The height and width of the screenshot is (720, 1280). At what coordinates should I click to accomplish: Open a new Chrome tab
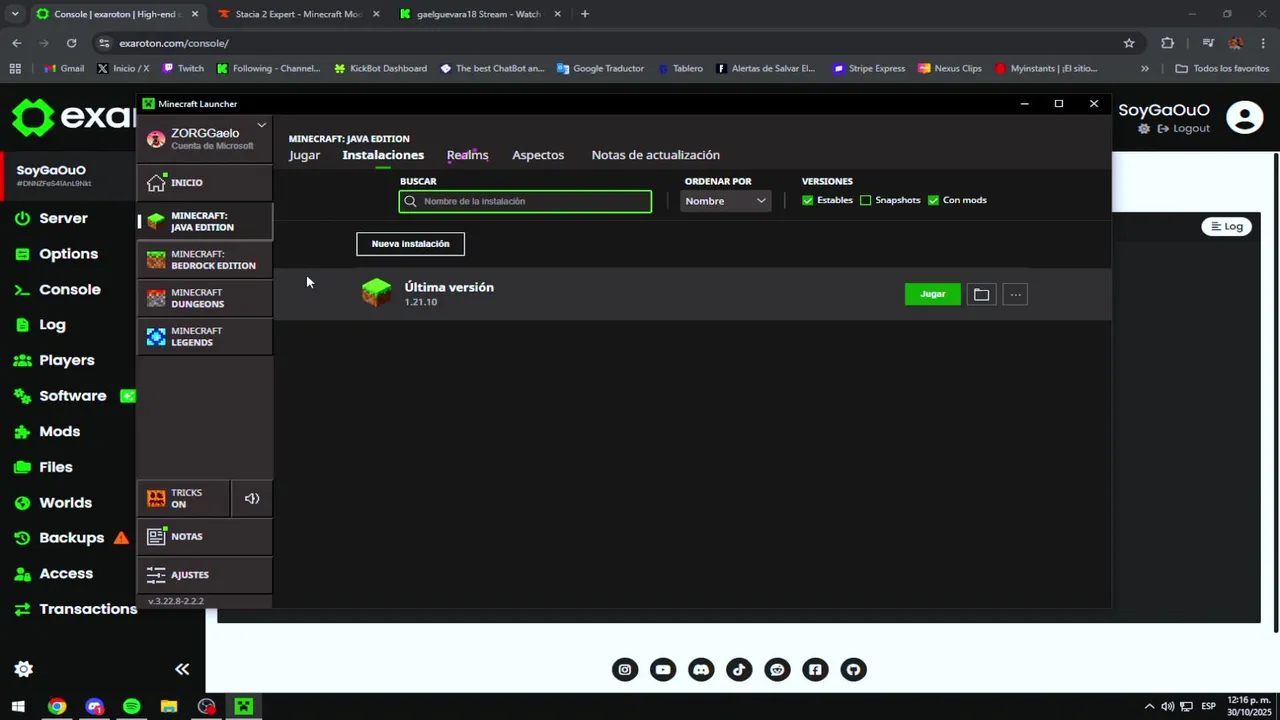click(585, 14)
